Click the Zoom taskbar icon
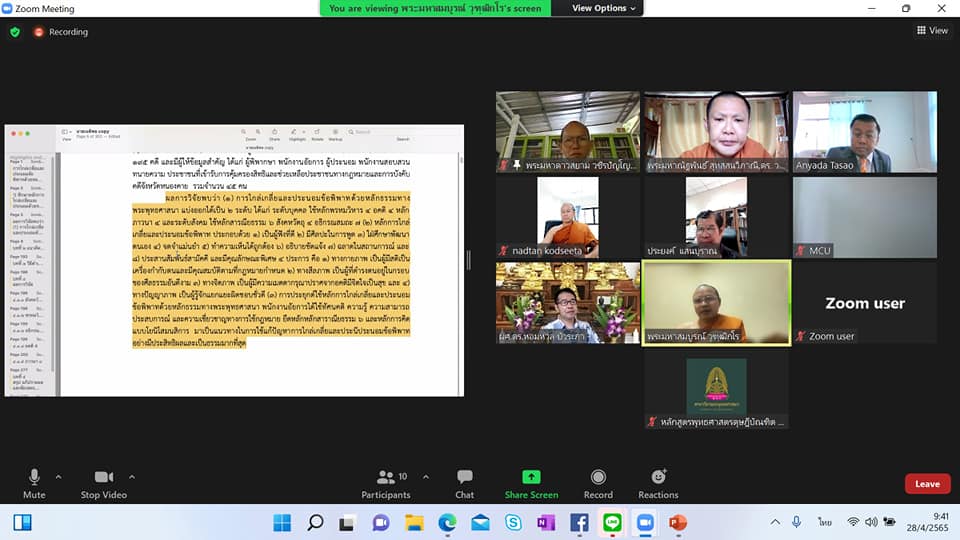Viewport: 960px width, 540px height. [645, 523]
